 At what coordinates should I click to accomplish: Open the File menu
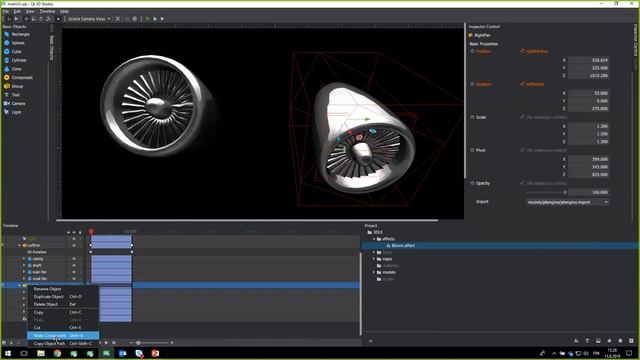(6, 11)
